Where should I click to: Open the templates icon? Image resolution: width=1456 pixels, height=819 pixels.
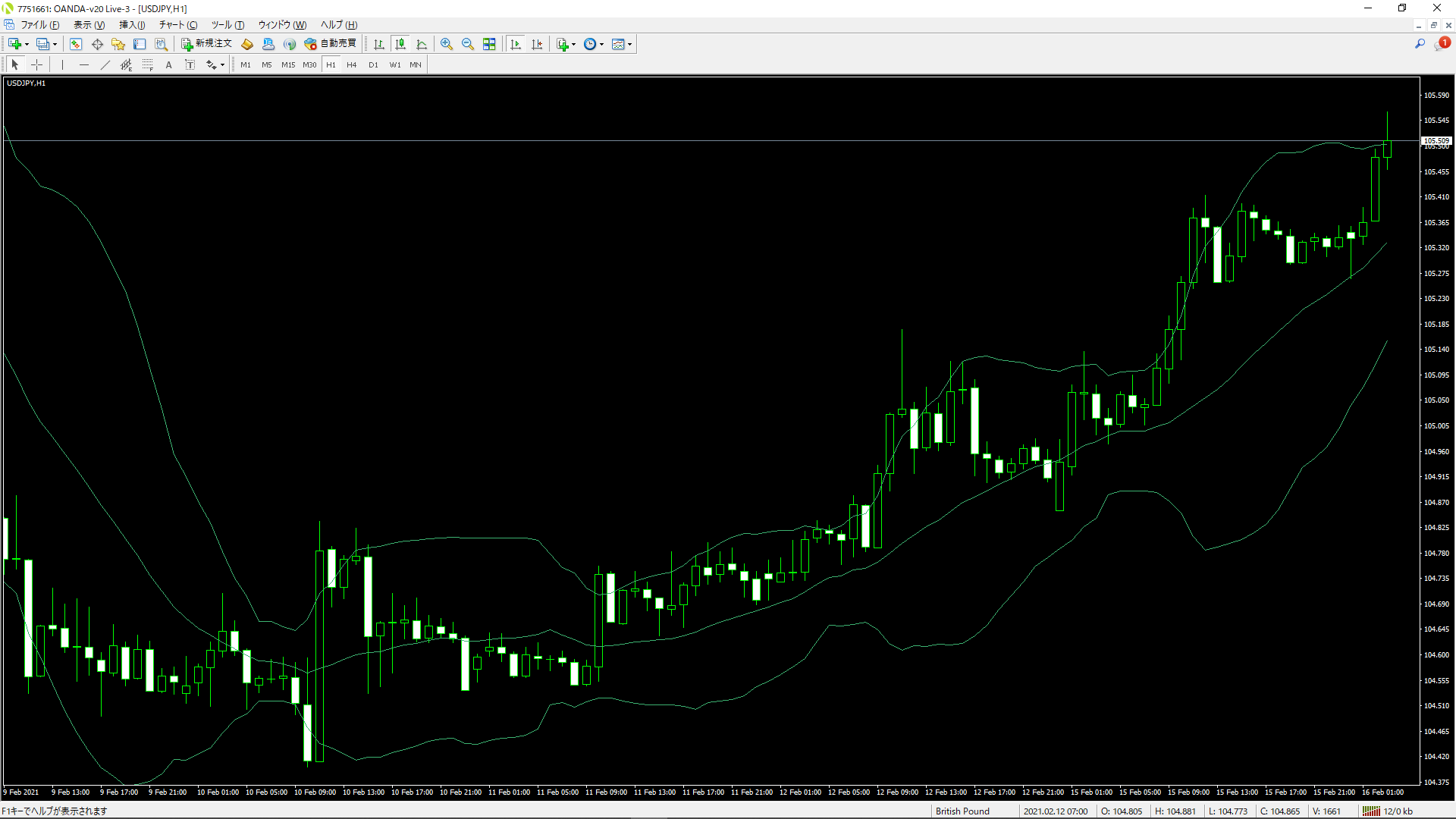pos(618,44)
